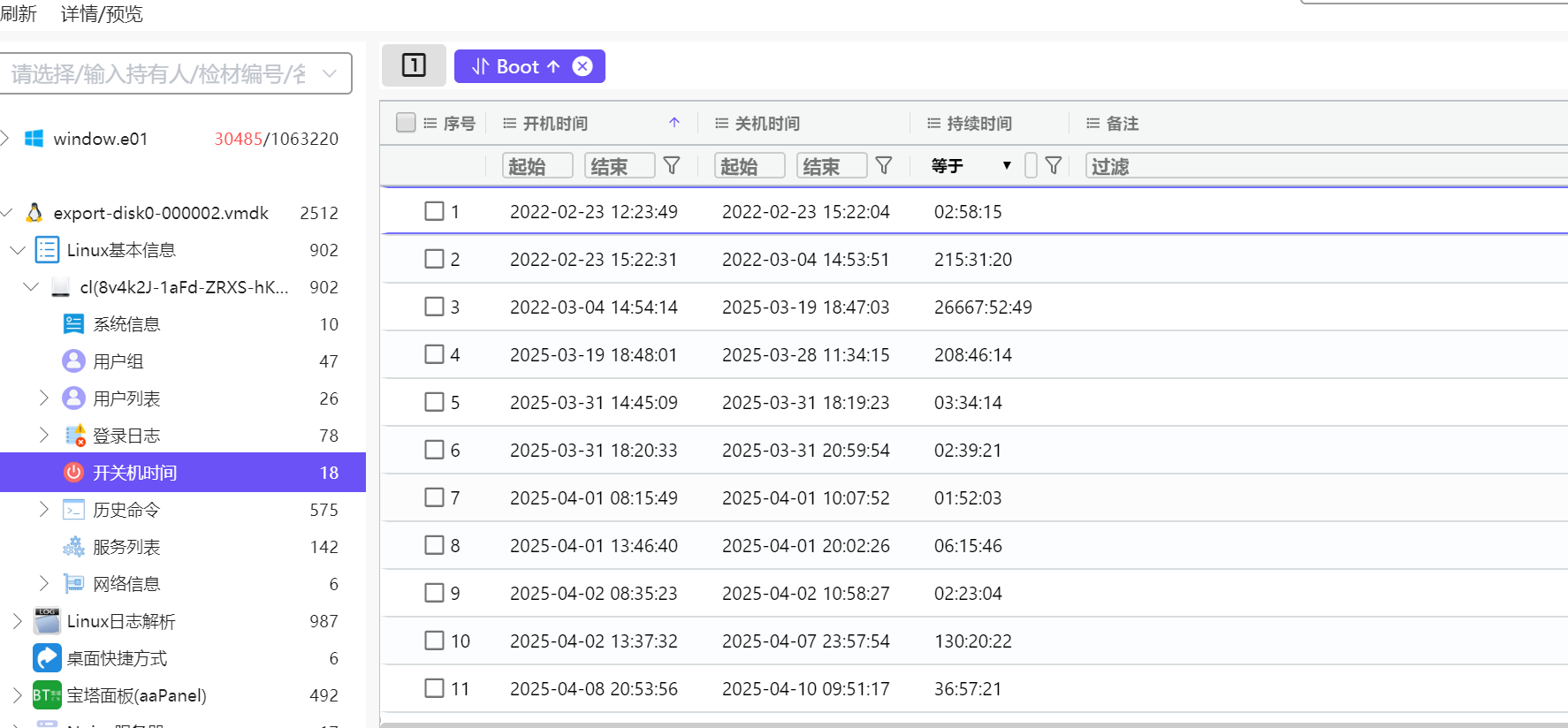Click the Linux penguin icon for export-disk0-000002.vmdk
Screen dimensions: 1568x728
click(x=34, y=213)
